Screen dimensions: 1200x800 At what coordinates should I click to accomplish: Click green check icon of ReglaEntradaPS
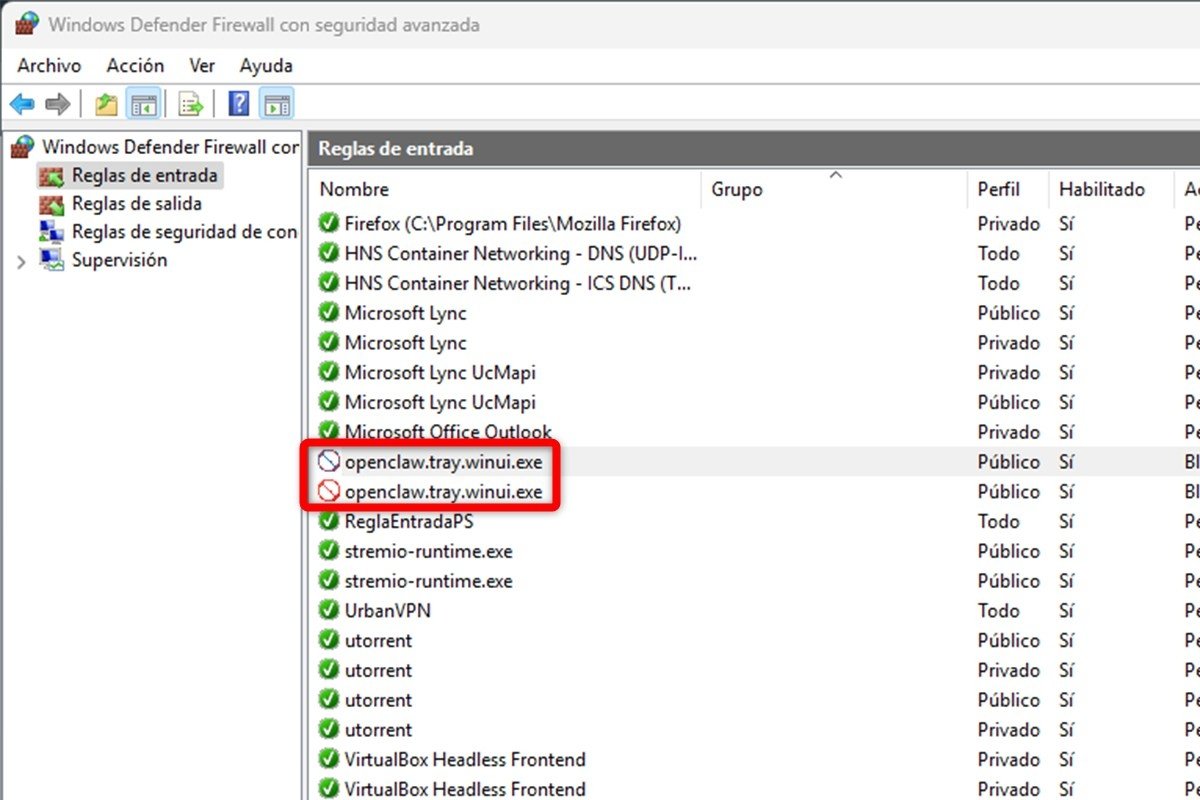(x=328, y=521)
